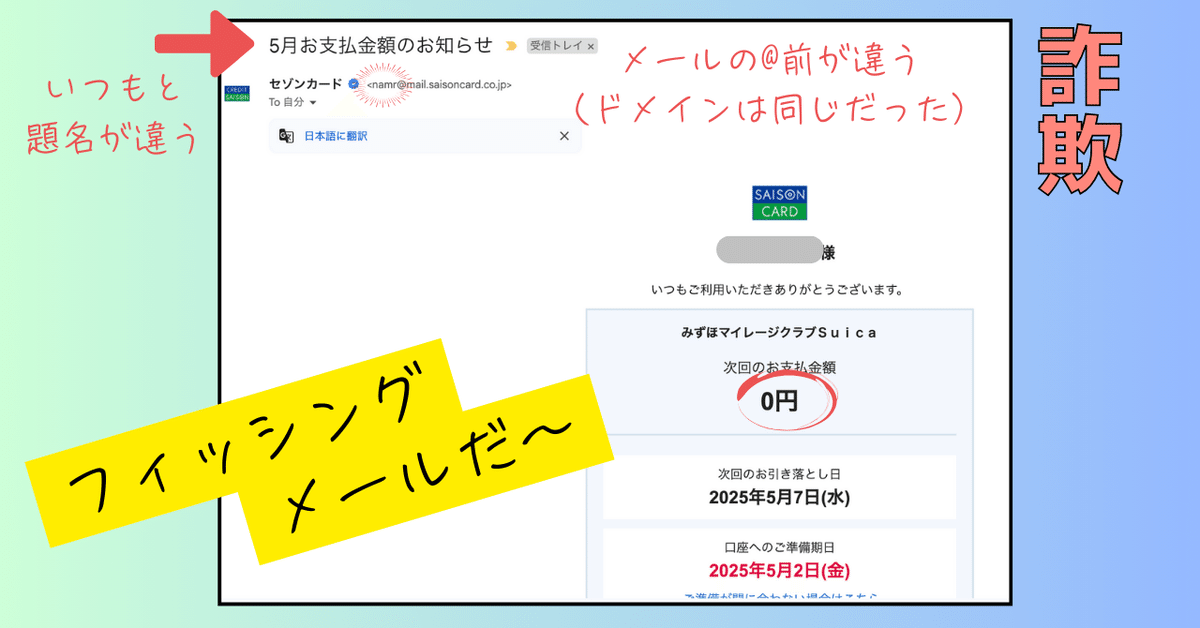Image resolution: width=1200 pixels, height=628 pixels.
Task: Click the 口座へのご準備期日 label
Action: 779,550
